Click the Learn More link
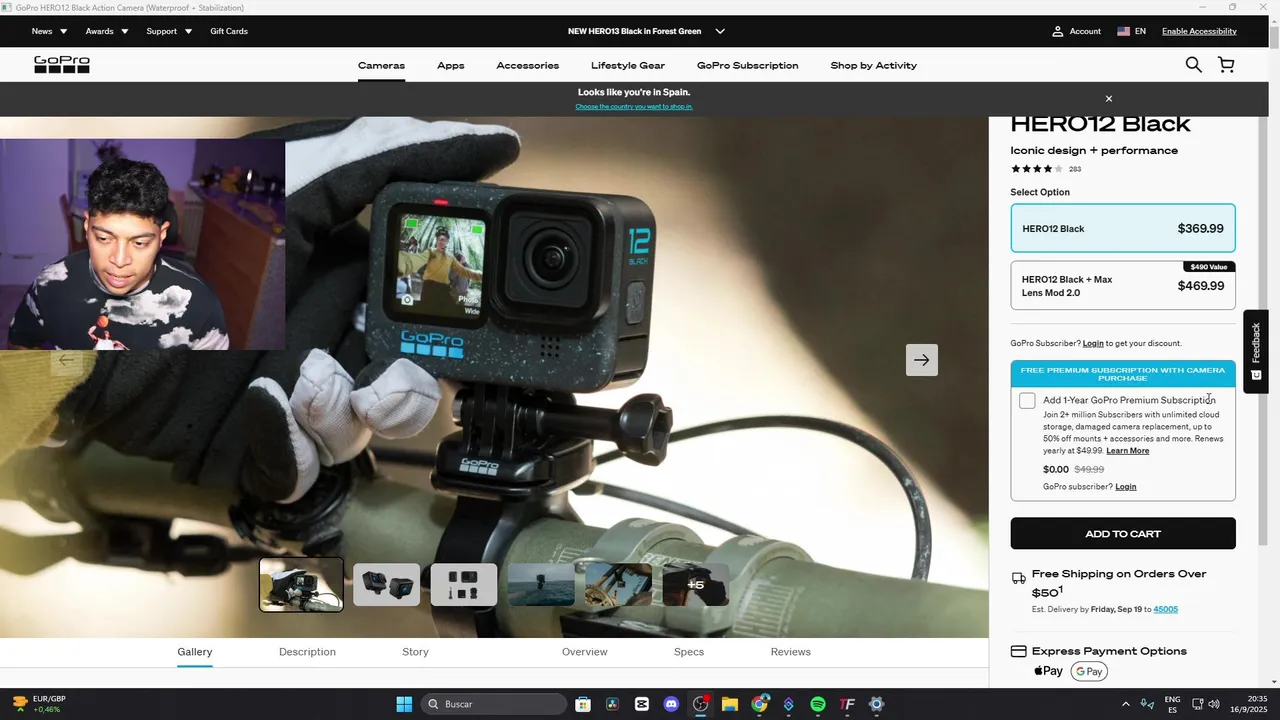 1128,451
